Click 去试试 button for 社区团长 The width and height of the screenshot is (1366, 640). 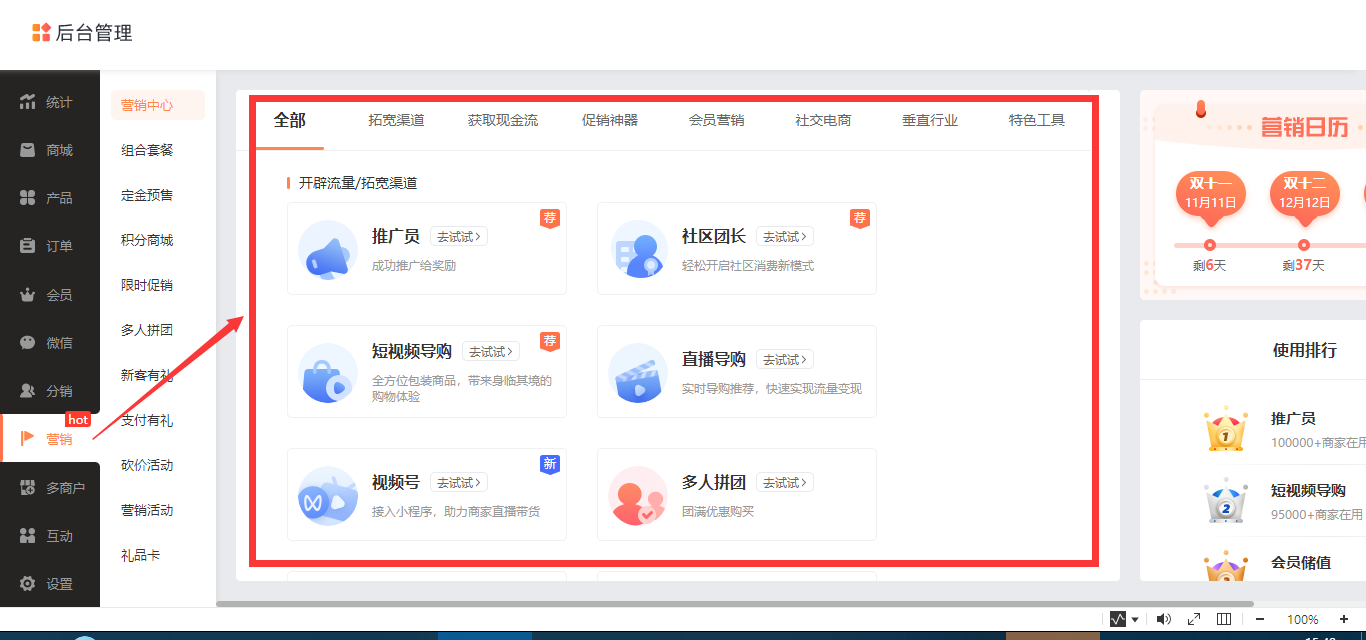pyautogui.click(x=785, y=237)
